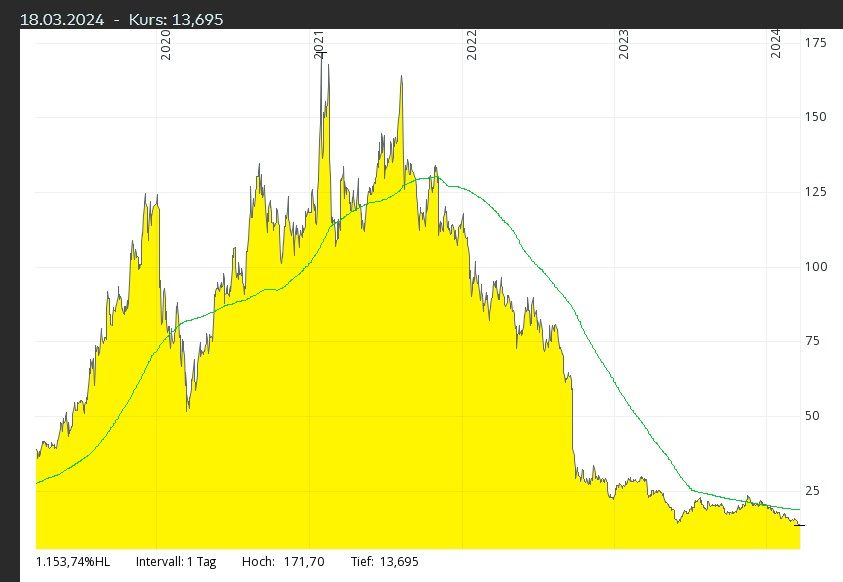Click the 125 price axis label
This screenshot has width=843, height=582.
pos(814,192)
